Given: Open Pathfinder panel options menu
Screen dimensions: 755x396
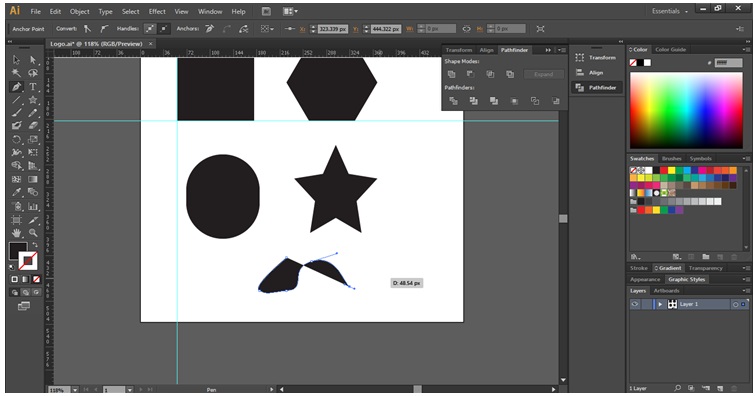Looking at the screenshot, I should tap(561, 50).
